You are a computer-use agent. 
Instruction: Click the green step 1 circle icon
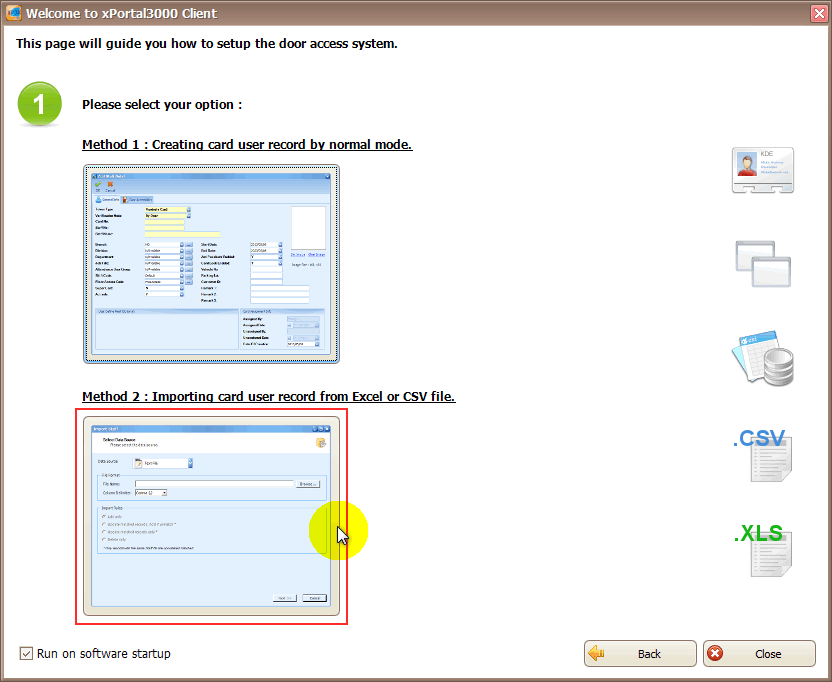40,104
